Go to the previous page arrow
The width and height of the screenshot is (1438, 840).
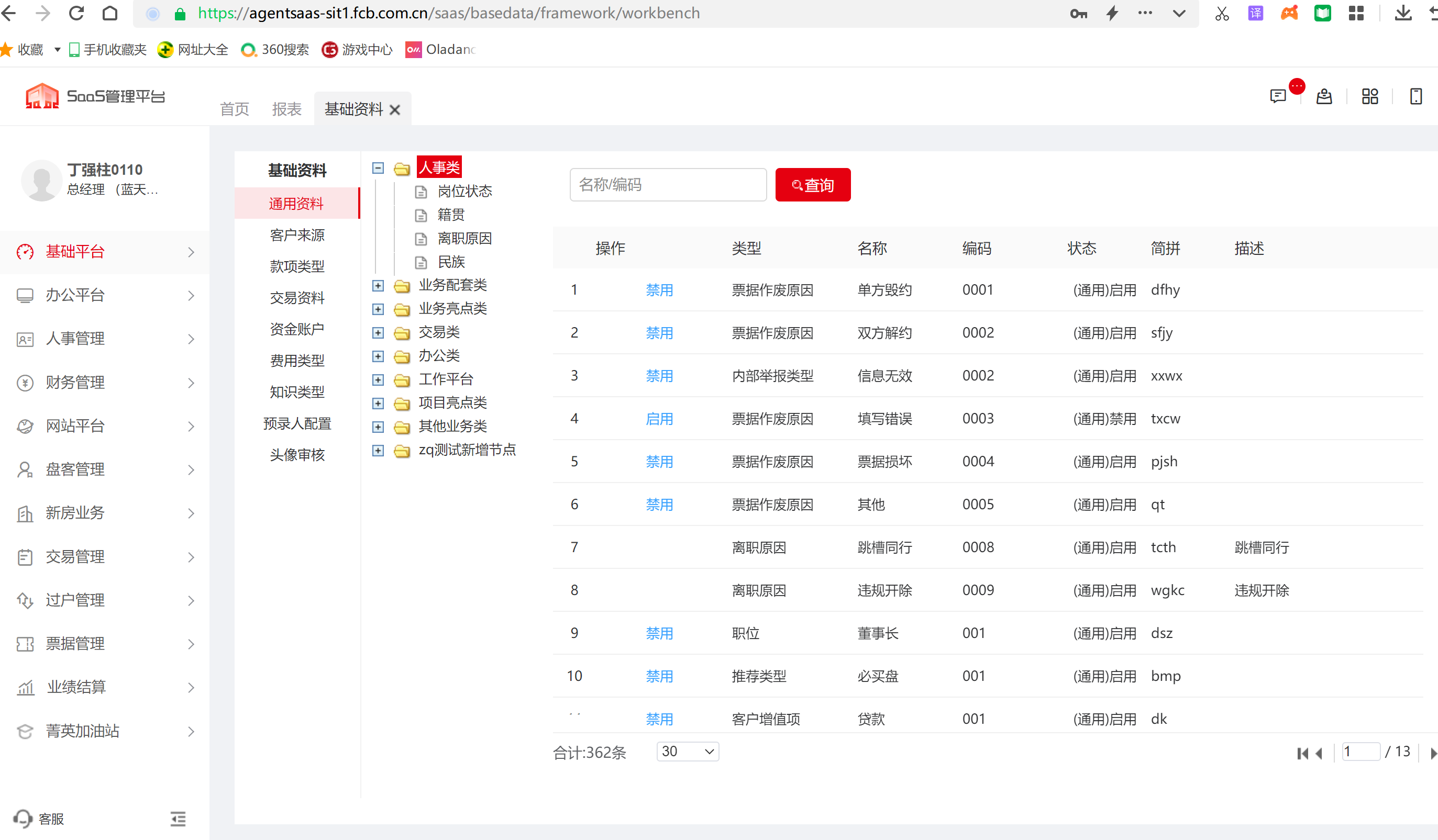coord(1319,753)
